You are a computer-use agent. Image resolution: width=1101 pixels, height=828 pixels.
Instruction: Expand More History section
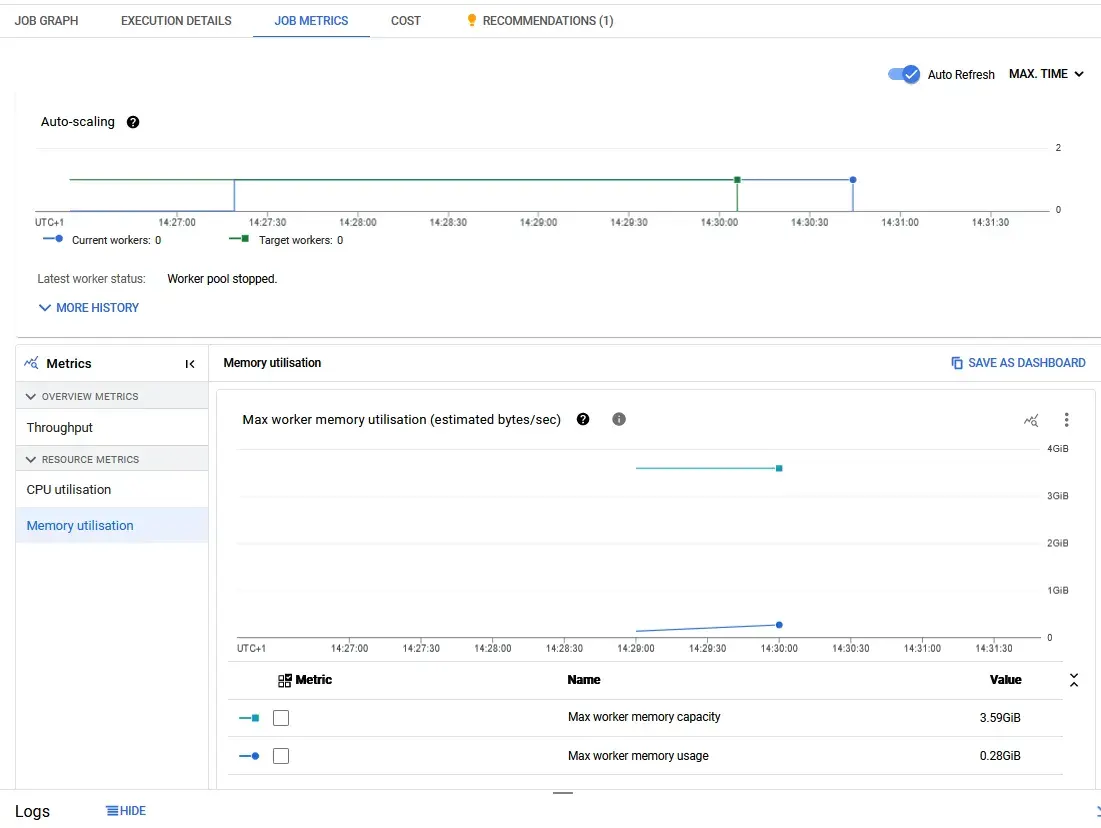point(88,308)
